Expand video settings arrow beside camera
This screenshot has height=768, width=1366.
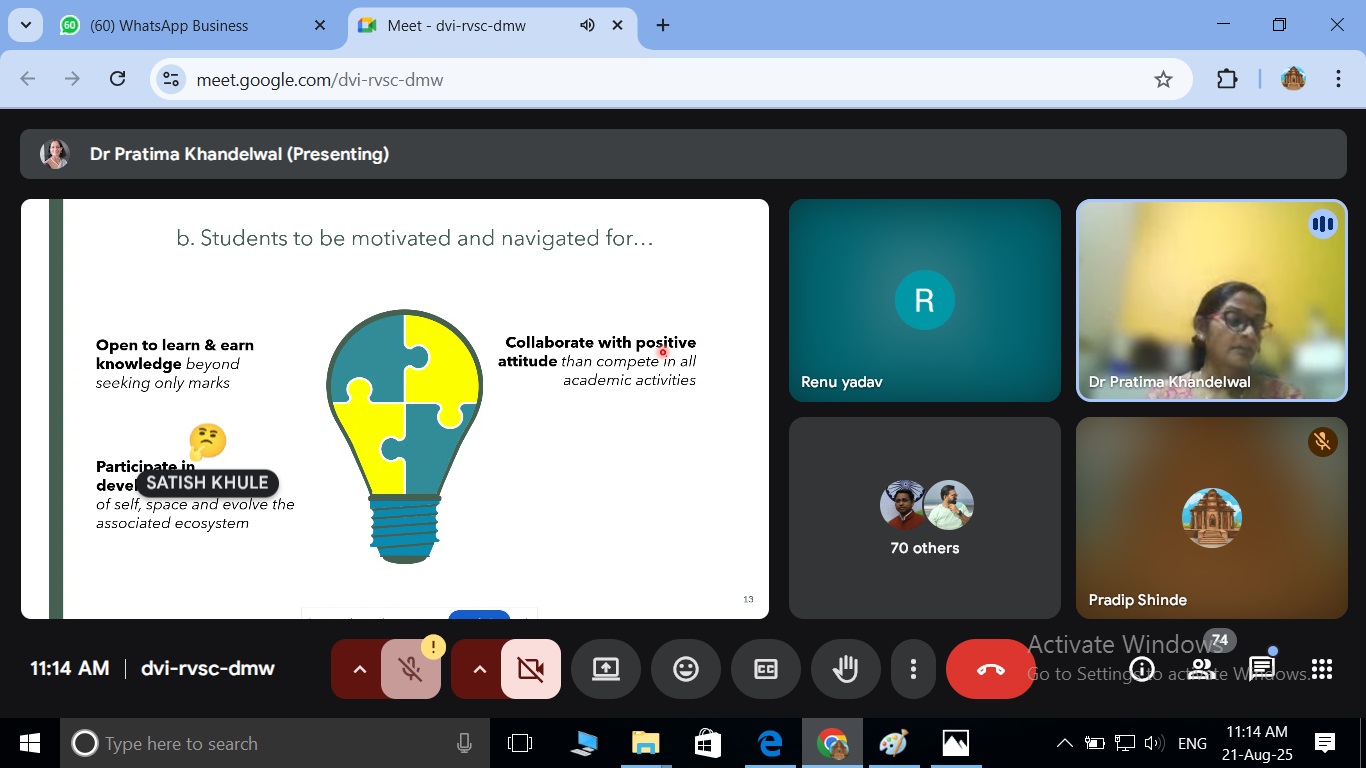[479, 669]
